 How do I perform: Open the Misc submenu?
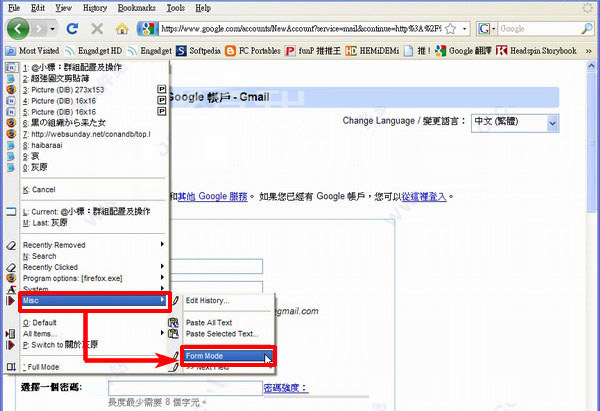[94, 300]
